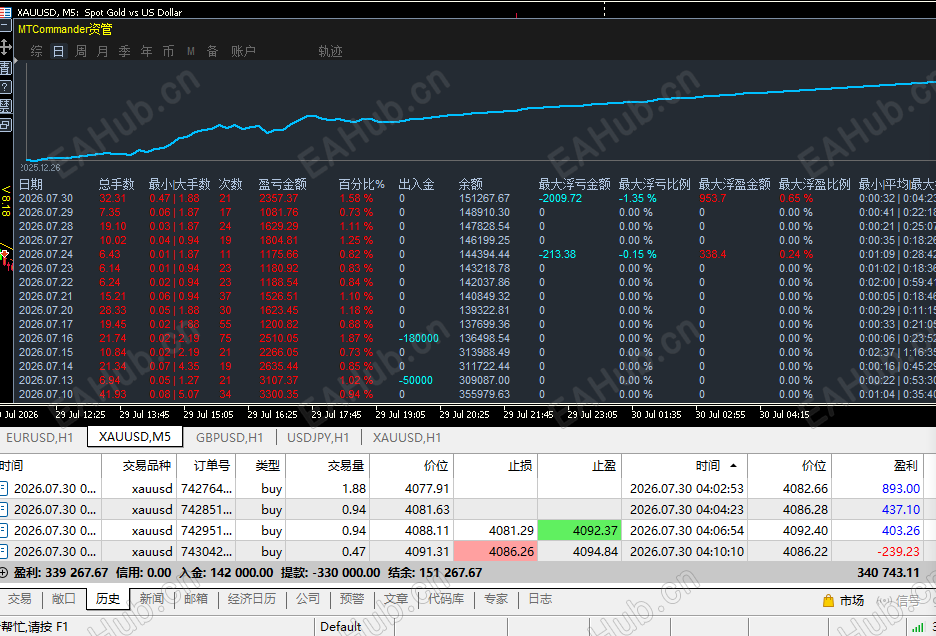This screenshot has width=936, height=636.
Task: Open the 文章 articles terminal tab
Action: pos(396,599)
